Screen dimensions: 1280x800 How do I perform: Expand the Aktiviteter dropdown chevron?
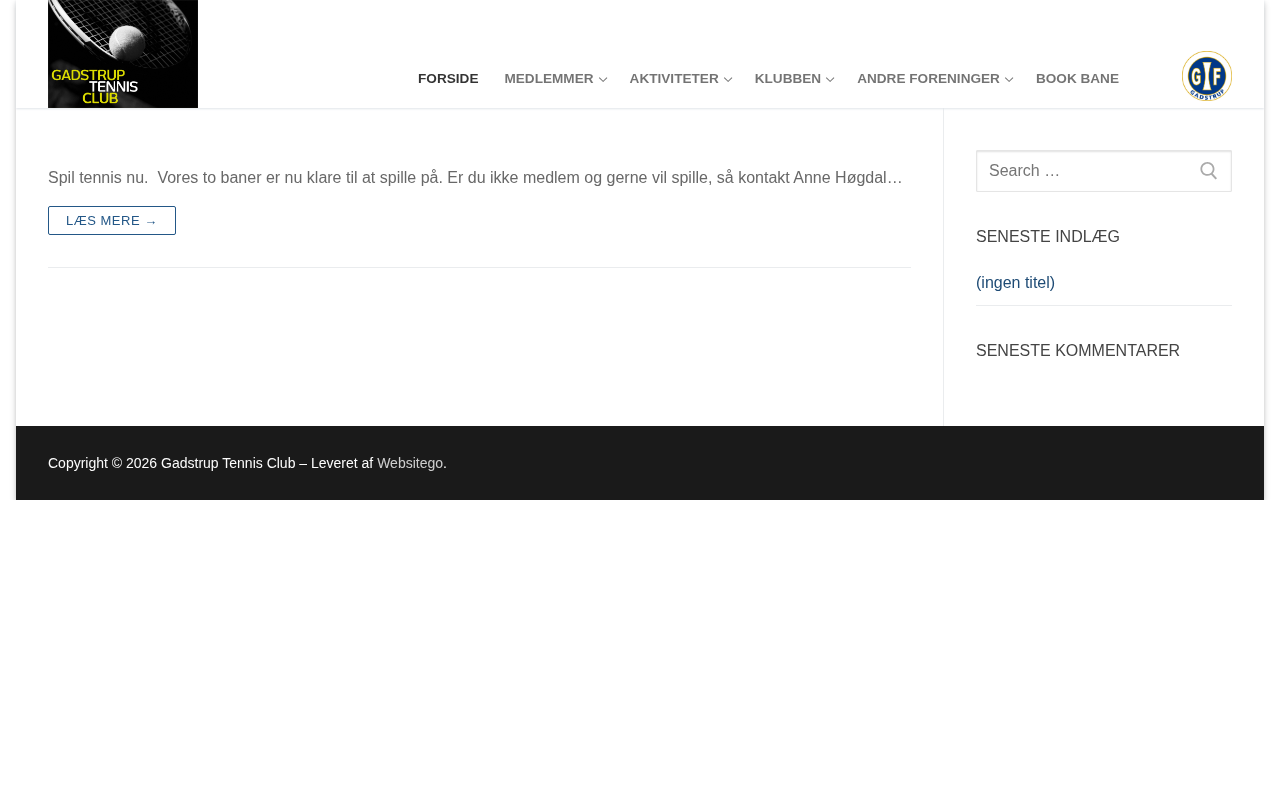click(728, 80)
